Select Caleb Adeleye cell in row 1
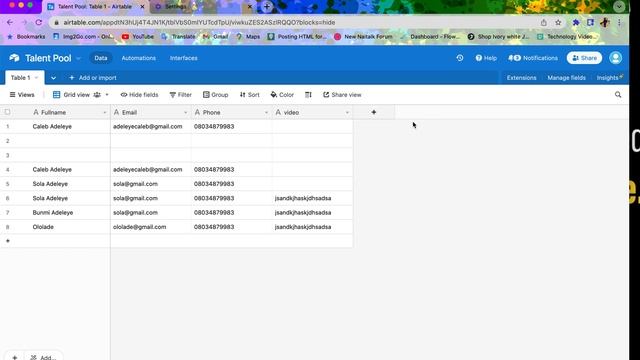This screenshot has width=640, height=360. (69, 127)
